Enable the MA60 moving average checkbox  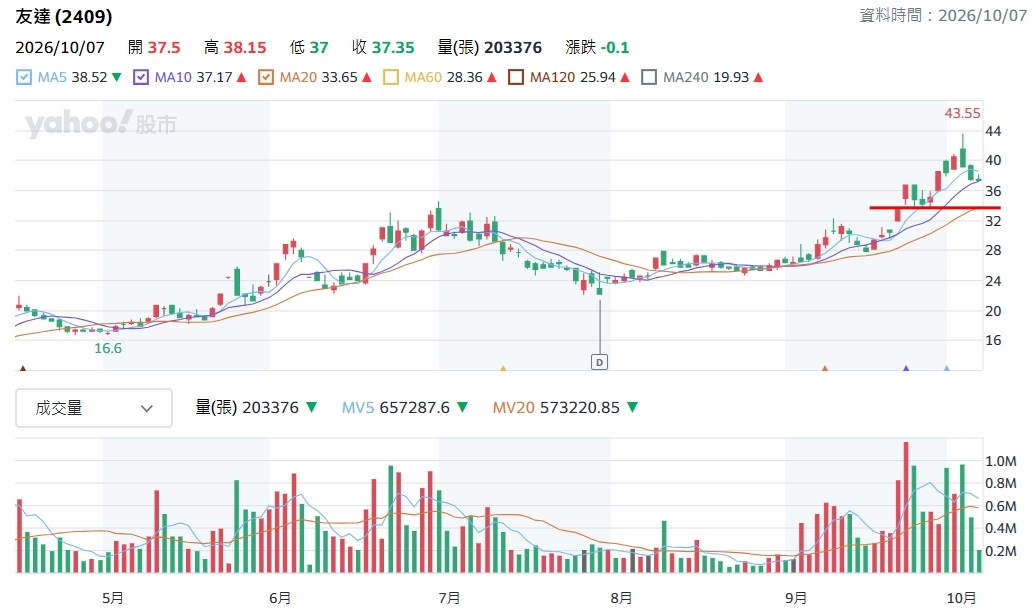(x=390, y=77)
